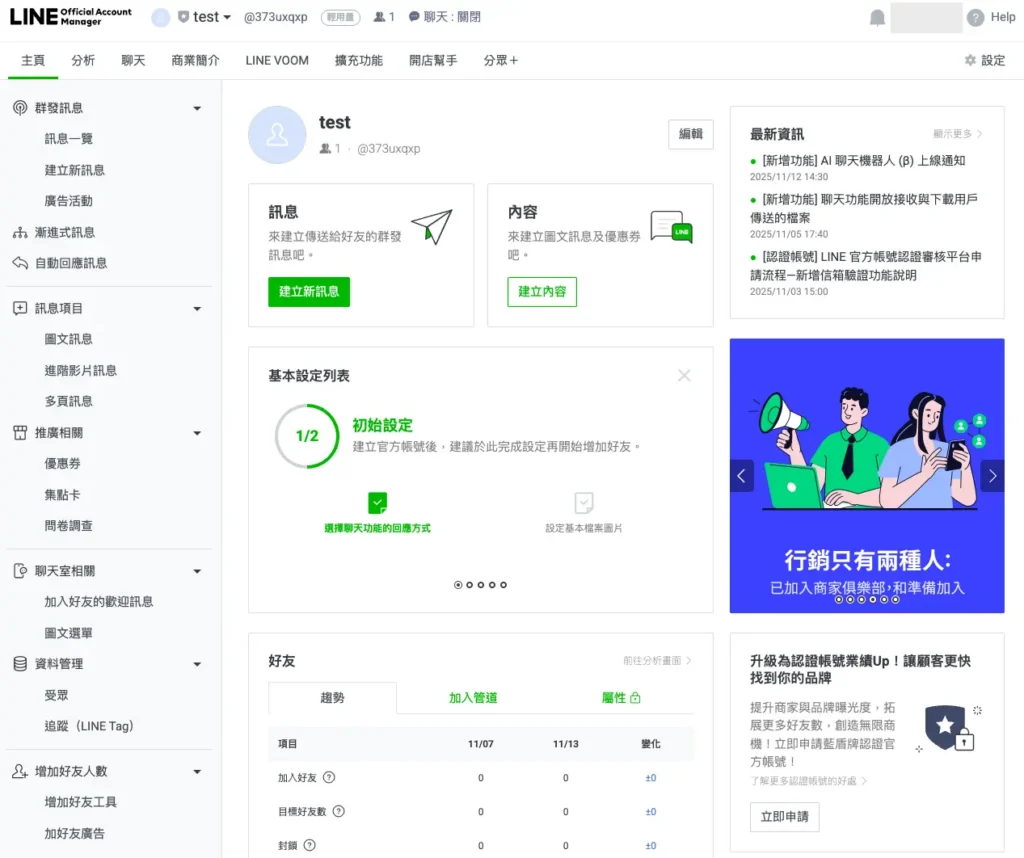Click the 訊息項目 plus-message icon
The width and height of the screenshot is (1024, 858).
20,308
